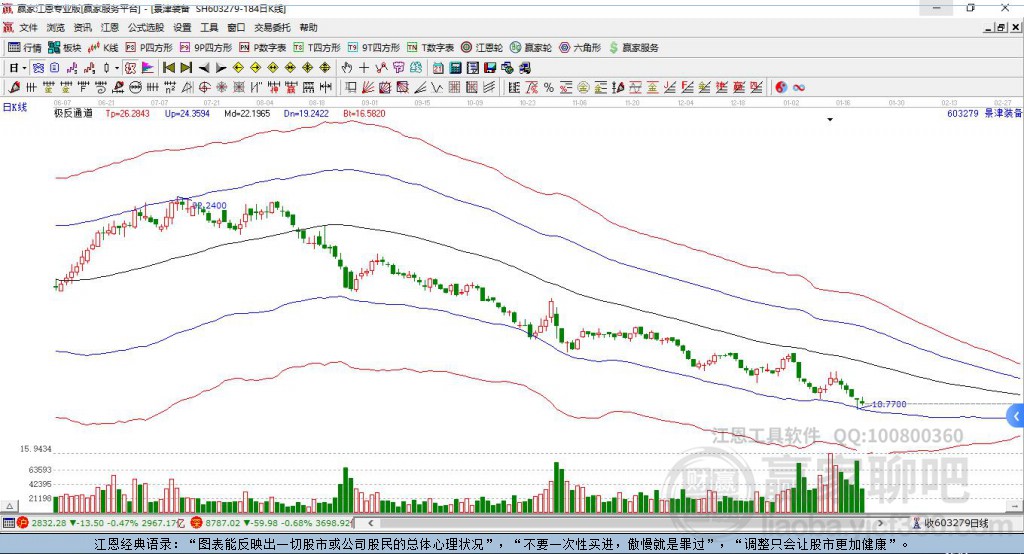Click the 18.7700 low price marker
The image size is (1024, 554).
tap(889, 404)
